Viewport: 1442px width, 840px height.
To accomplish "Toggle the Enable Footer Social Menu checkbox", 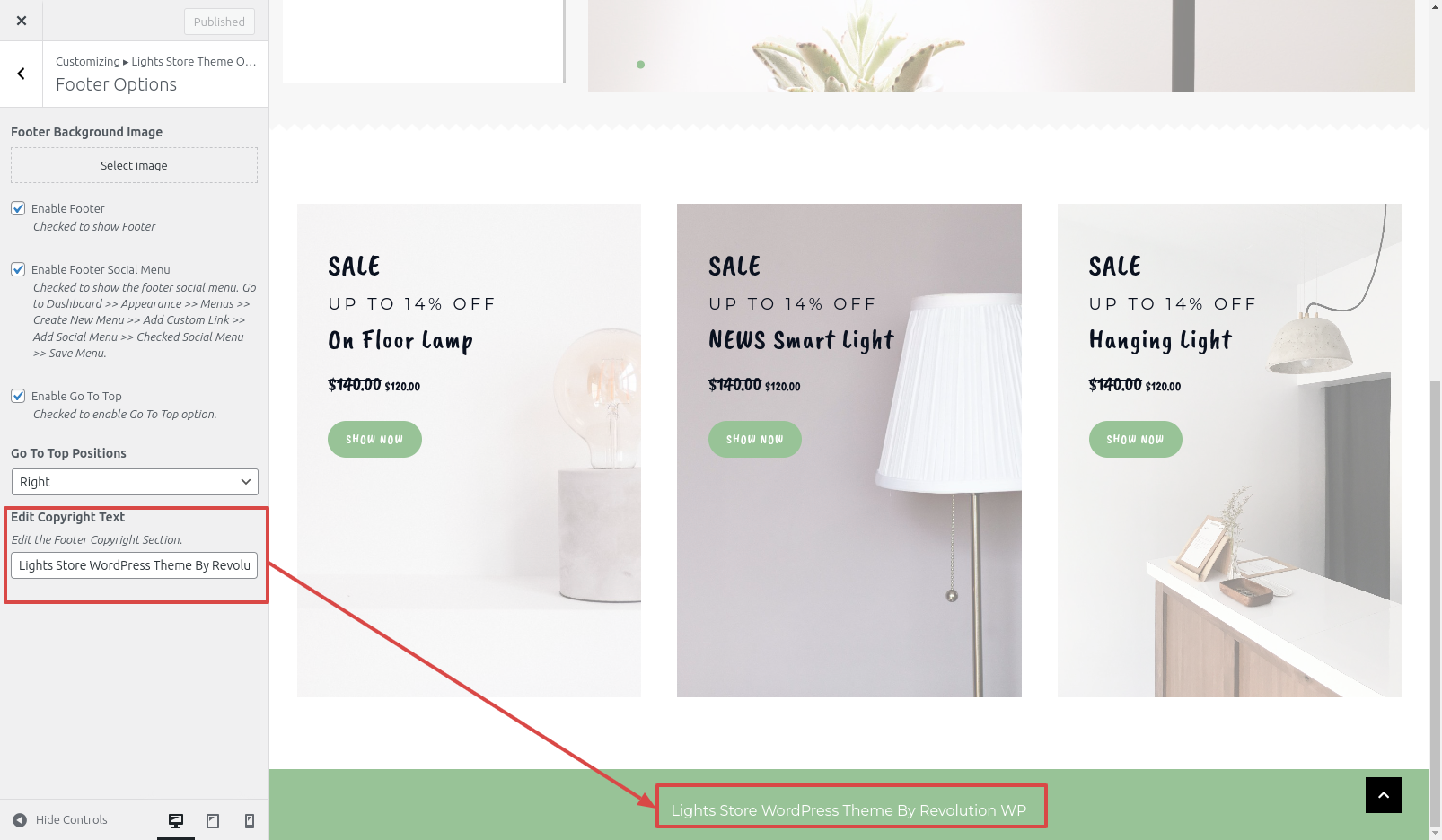I will point(18,269).
